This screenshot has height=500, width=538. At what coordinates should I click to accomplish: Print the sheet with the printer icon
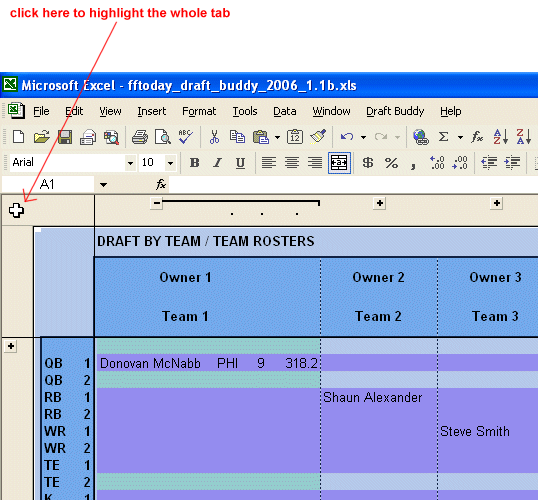click(x=140, y=137)
